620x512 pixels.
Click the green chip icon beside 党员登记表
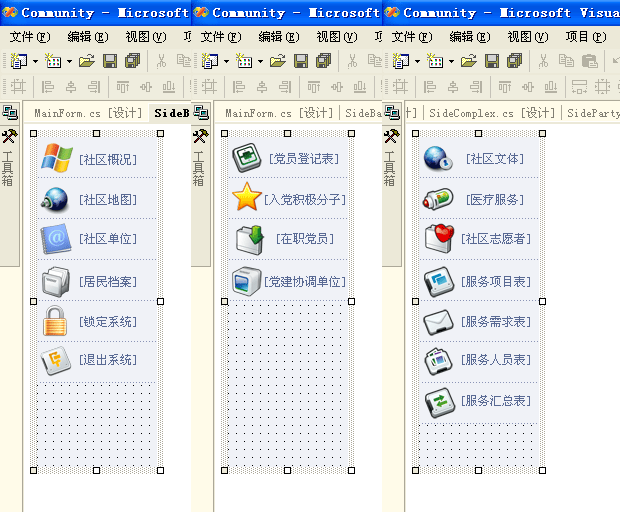247,158
